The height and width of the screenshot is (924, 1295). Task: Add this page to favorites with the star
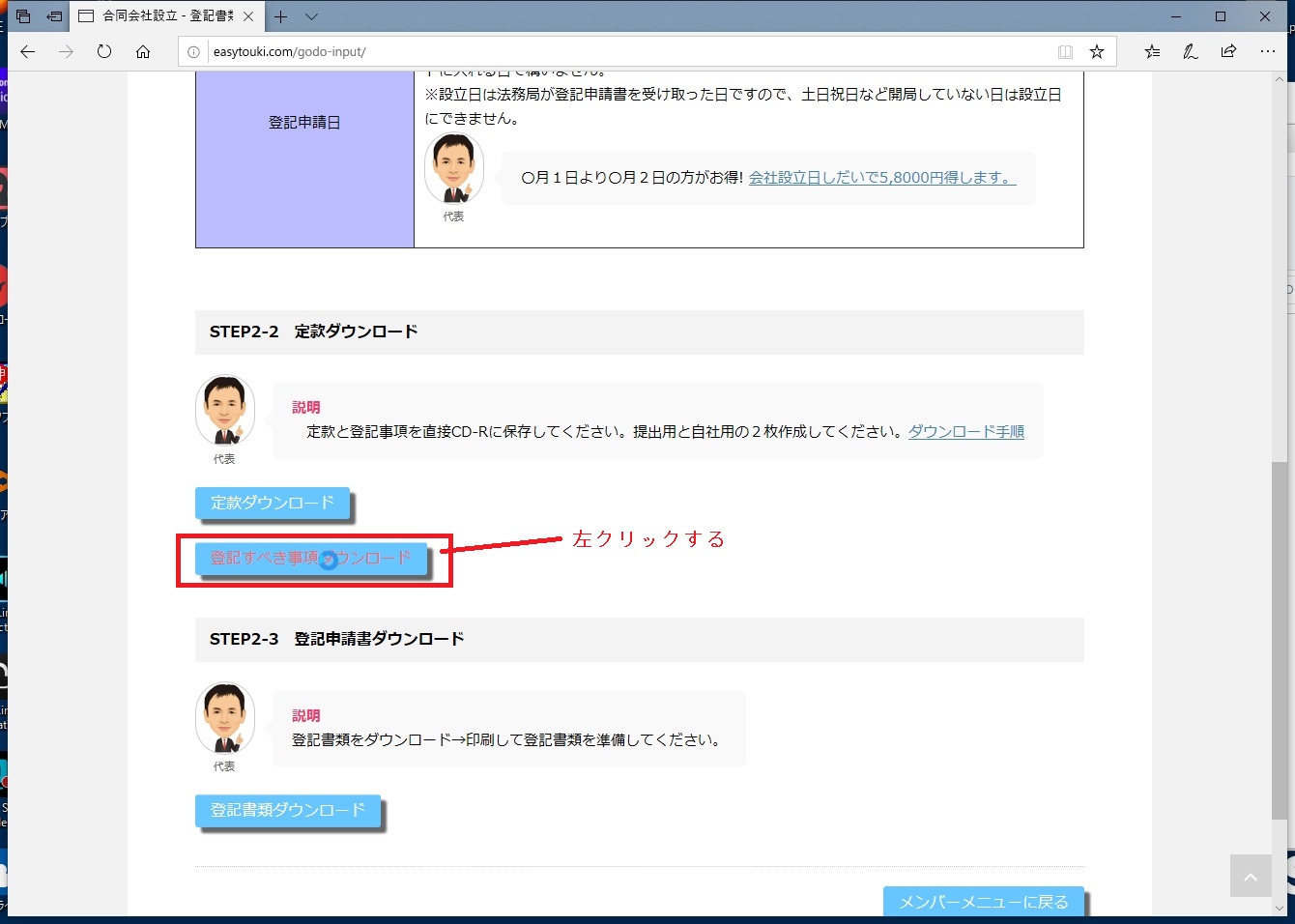tap(1097, 52)
